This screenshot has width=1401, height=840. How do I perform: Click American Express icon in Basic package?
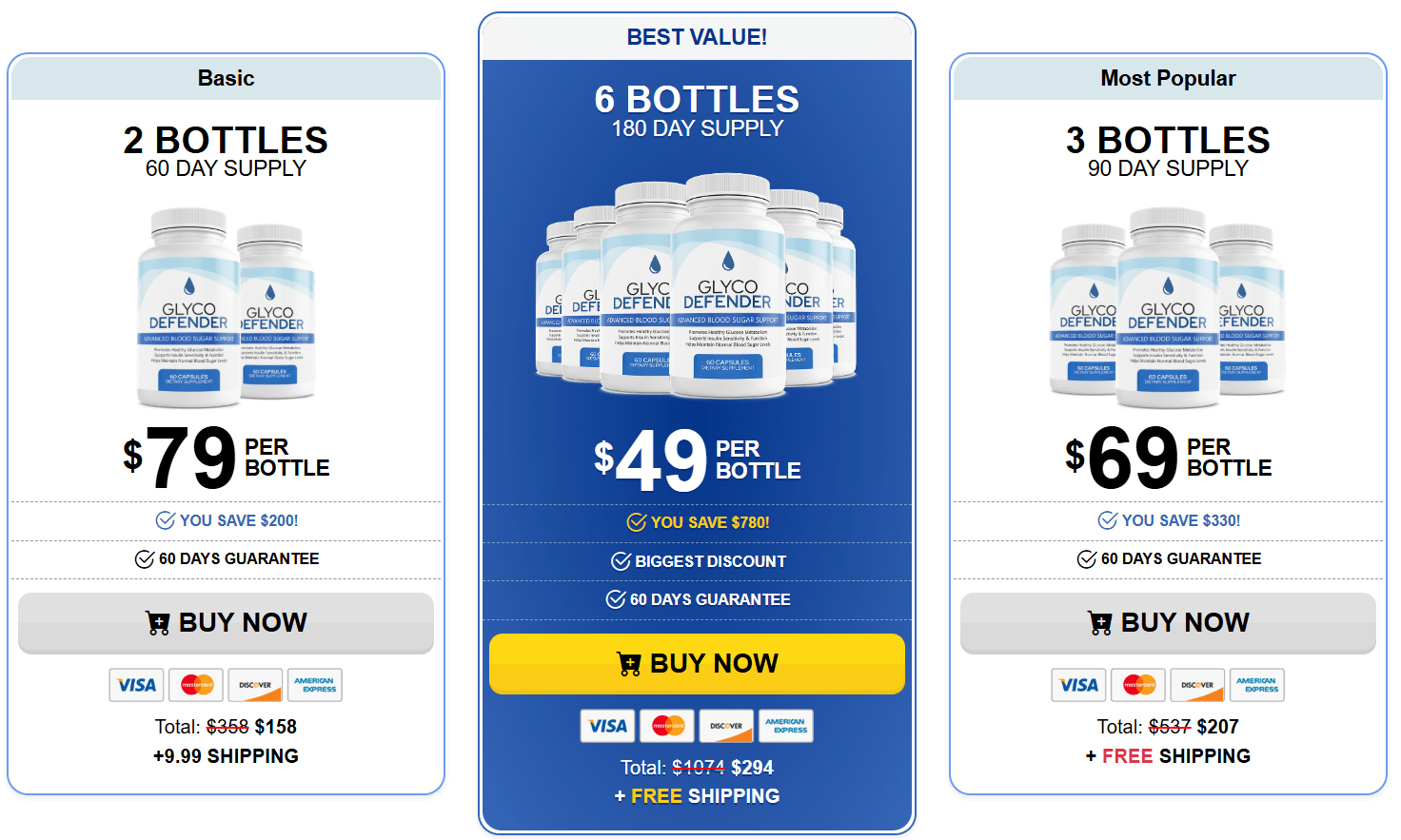click(x=314, y=685)
